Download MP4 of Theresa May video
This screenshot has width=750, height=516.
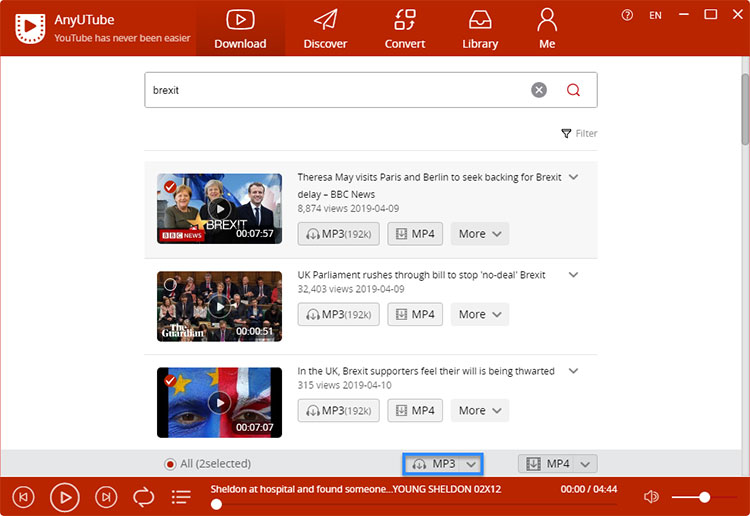415,234
